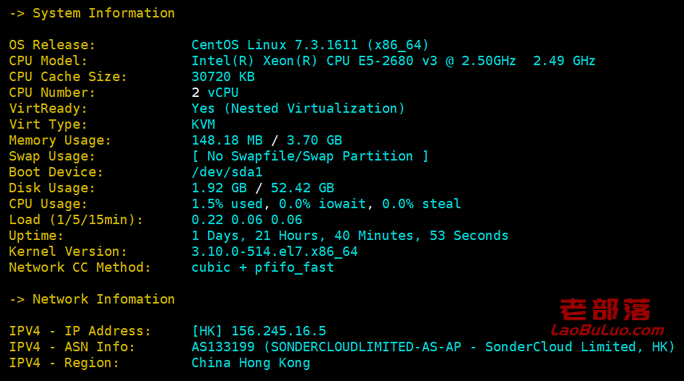Select the kernel version 3.10.0-514.el7.x86_64
Viewport: 684px width, 381px height.
tap(274, 251)
